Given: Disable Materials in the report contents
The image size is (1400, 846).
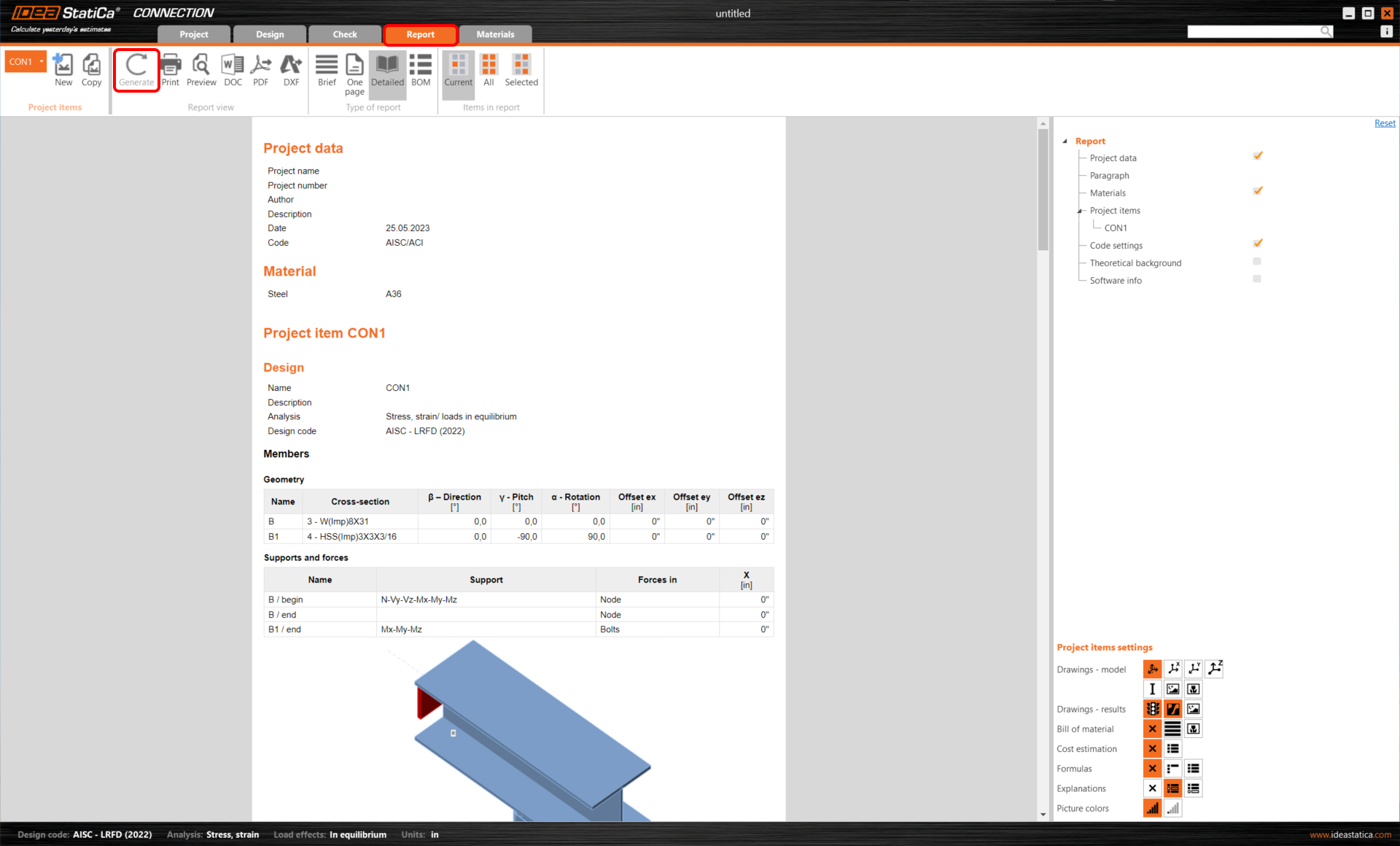Looking at the screenshot, I should click(x=1257, y=190).
